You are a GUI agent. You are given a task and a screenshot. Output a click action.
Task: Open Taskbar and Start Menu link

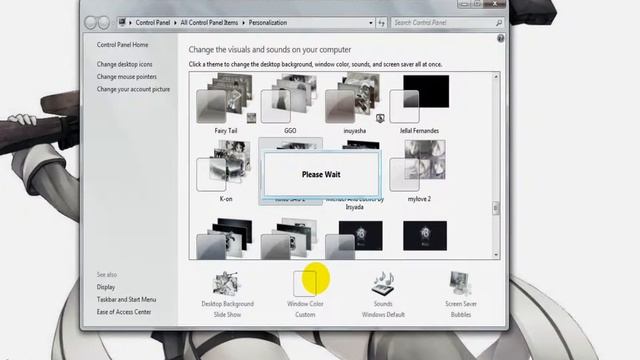click(126, 299)
